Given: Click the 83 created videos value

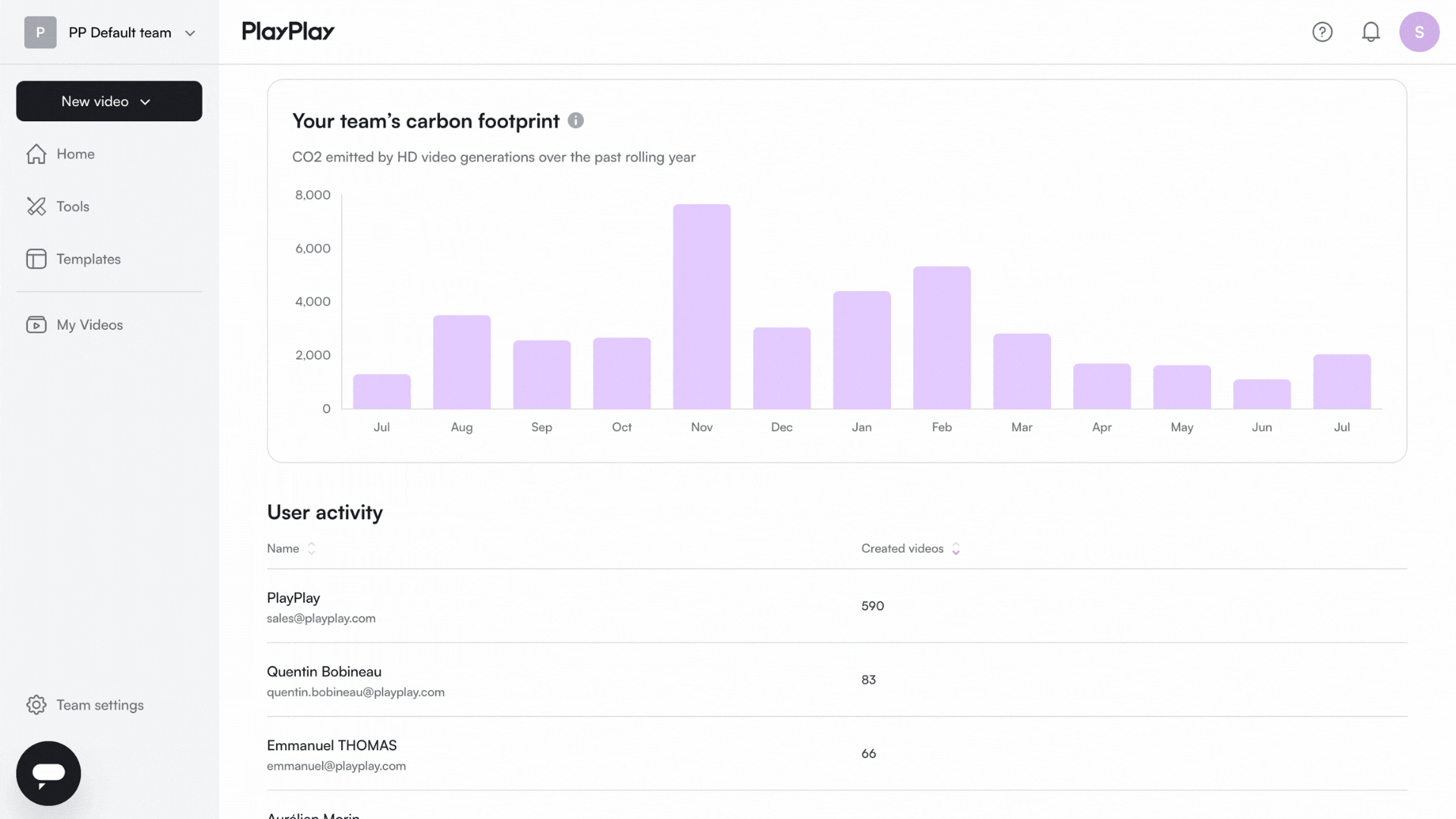Looking at the screenshot, I should [x=869, y=679].
